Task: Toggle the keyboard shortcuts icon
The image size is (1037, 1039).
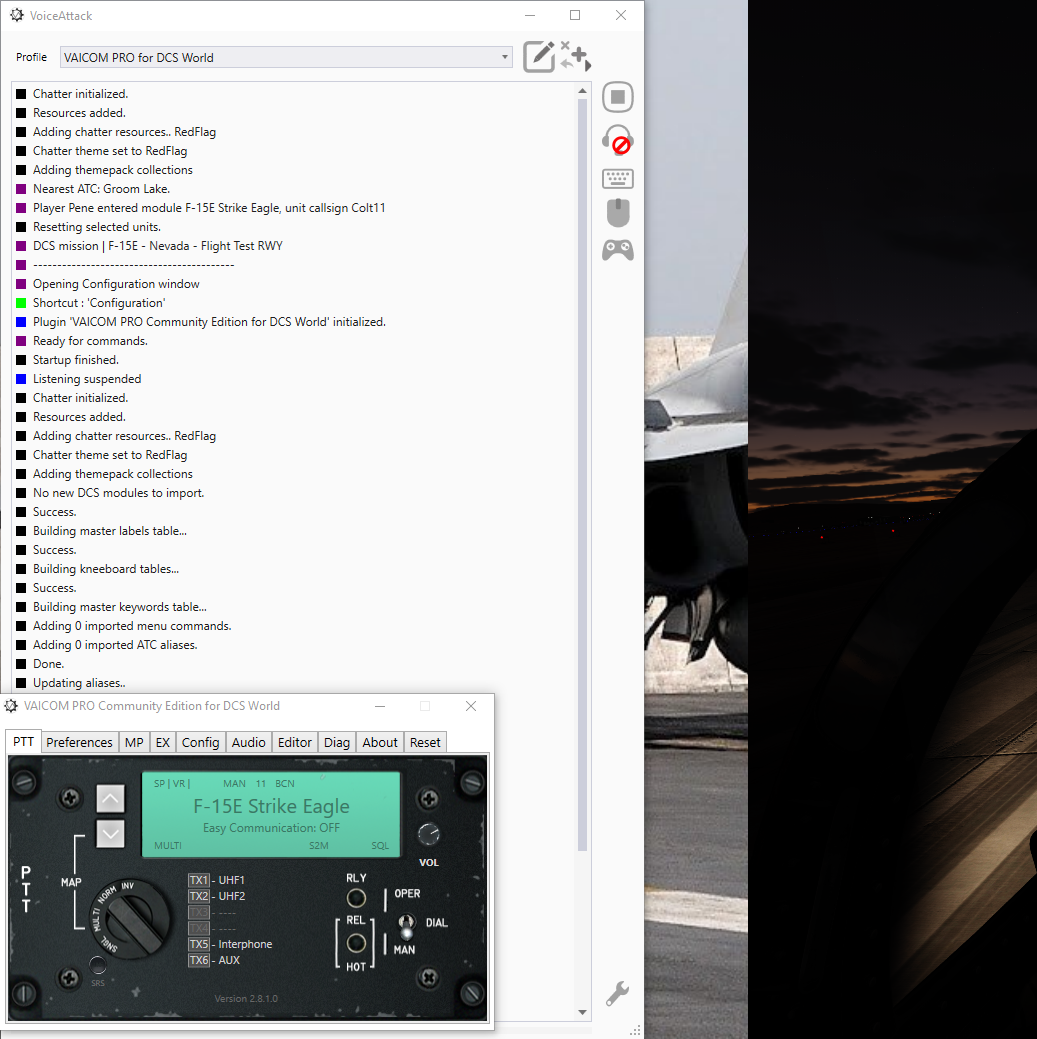Action: click(x=618, y=178)
